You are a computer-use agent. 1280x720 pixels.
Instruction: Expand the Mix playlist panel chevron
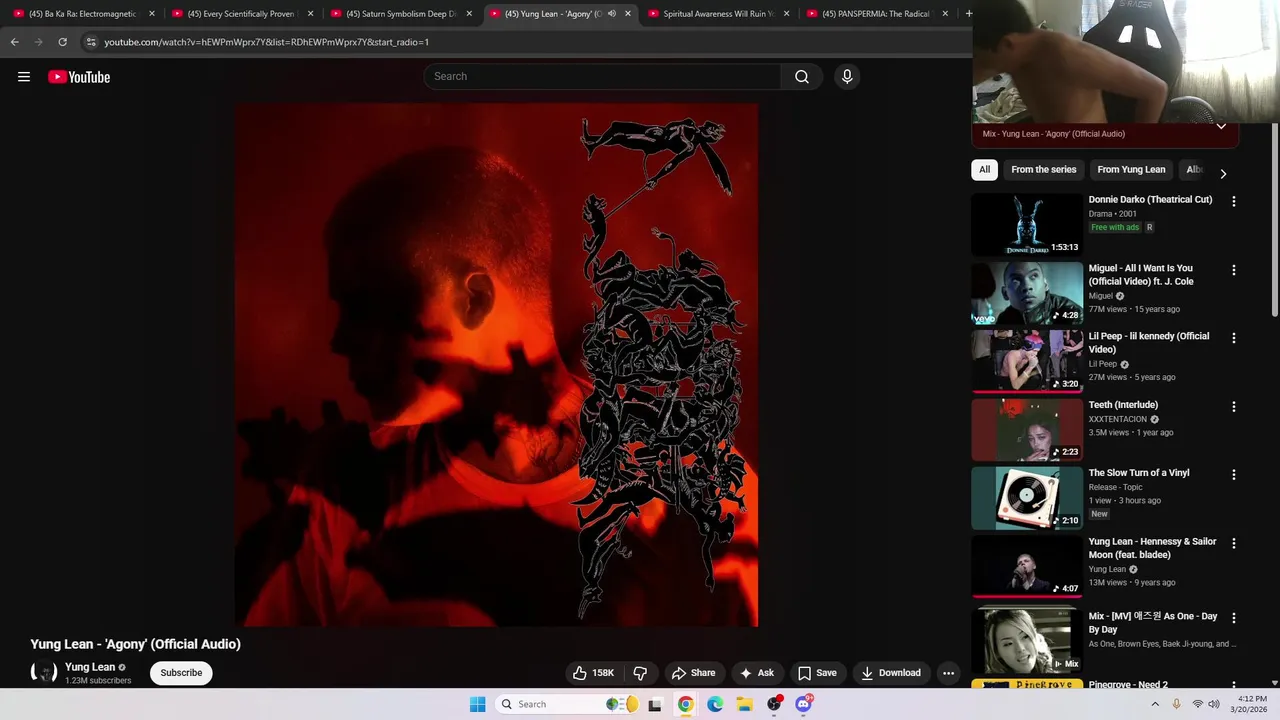[x=1221, y=127]
